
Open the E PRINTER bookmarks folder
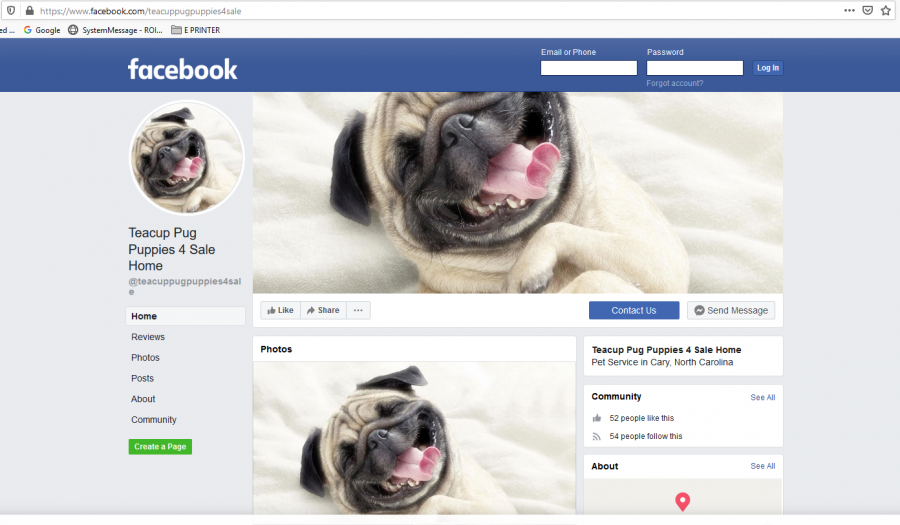tap(196, 30)
